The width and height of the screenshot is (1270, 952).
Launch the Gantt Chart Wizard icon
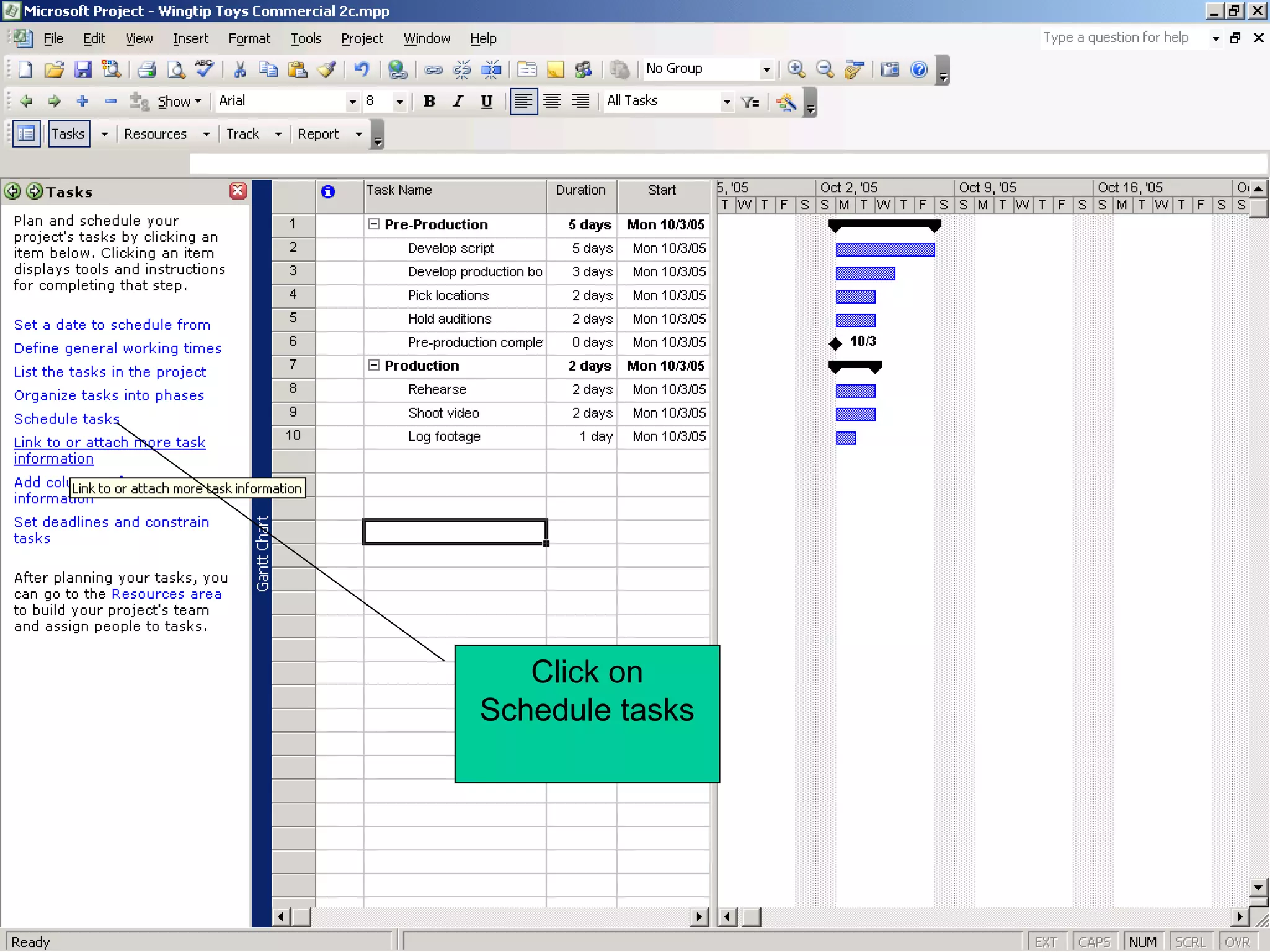click(786, 102)
